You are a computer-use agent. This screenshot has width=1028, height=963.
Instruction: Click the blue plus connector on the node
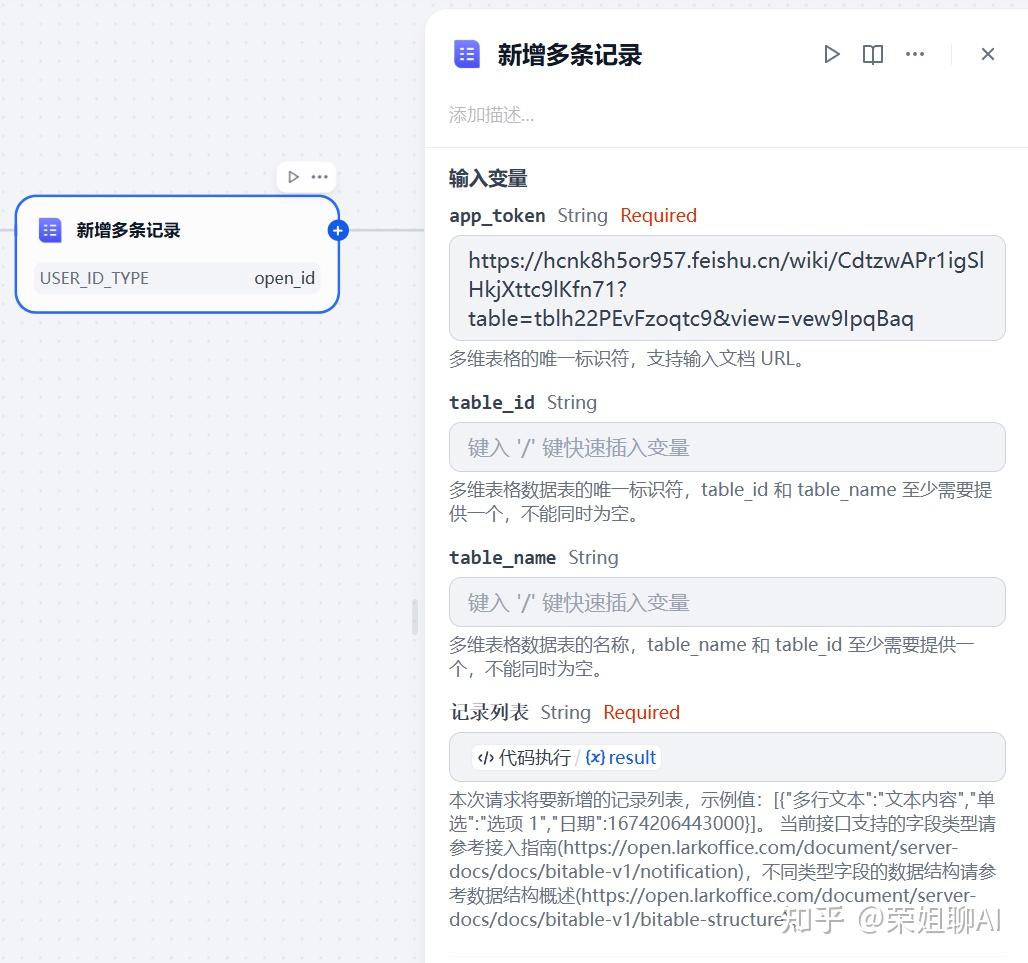click(x=338, y=231)
